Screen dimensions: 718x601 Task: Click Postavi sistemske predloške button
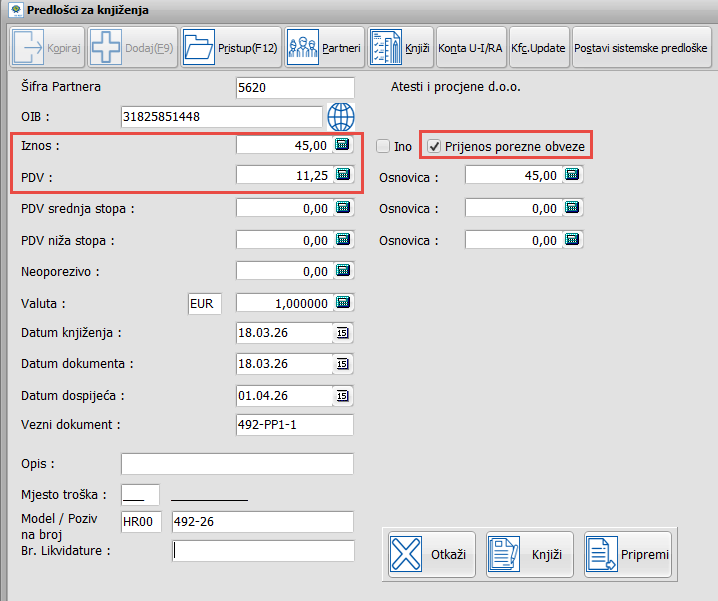pyautogui.click(x=641, y=47)
